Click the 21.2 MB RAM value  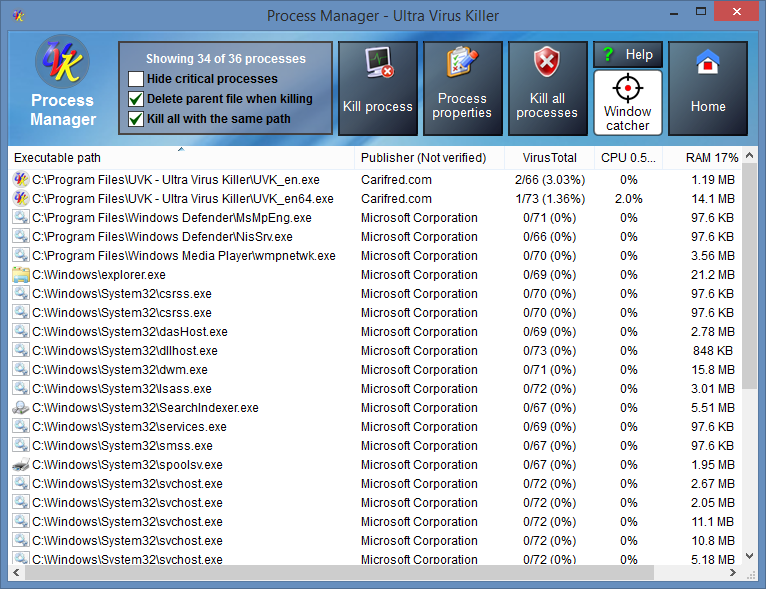[713, 274]
